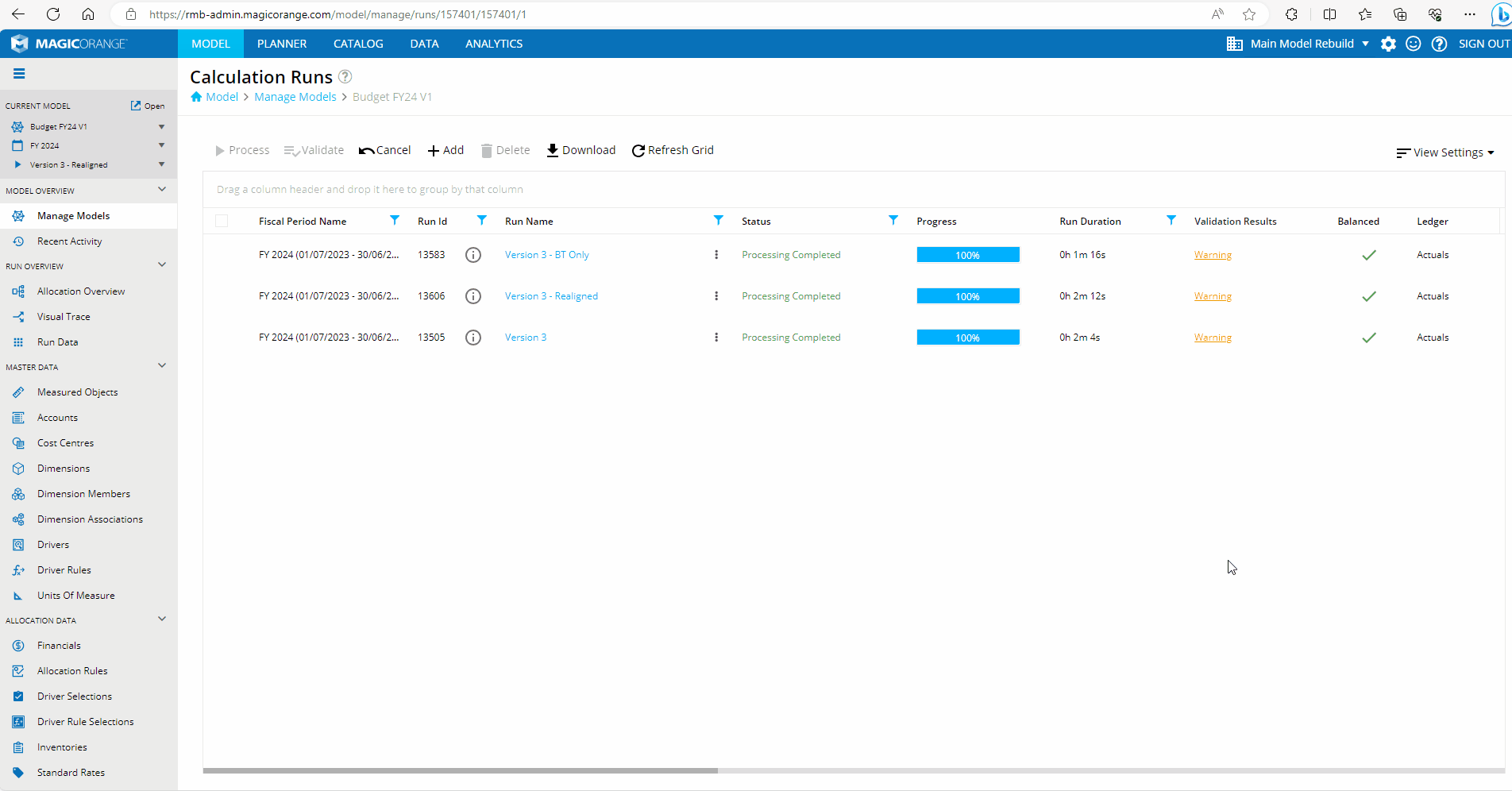Click the 100% progress bar for run 13606
The height and width of the screenshot is (791, 1512).
click(967, 296)
